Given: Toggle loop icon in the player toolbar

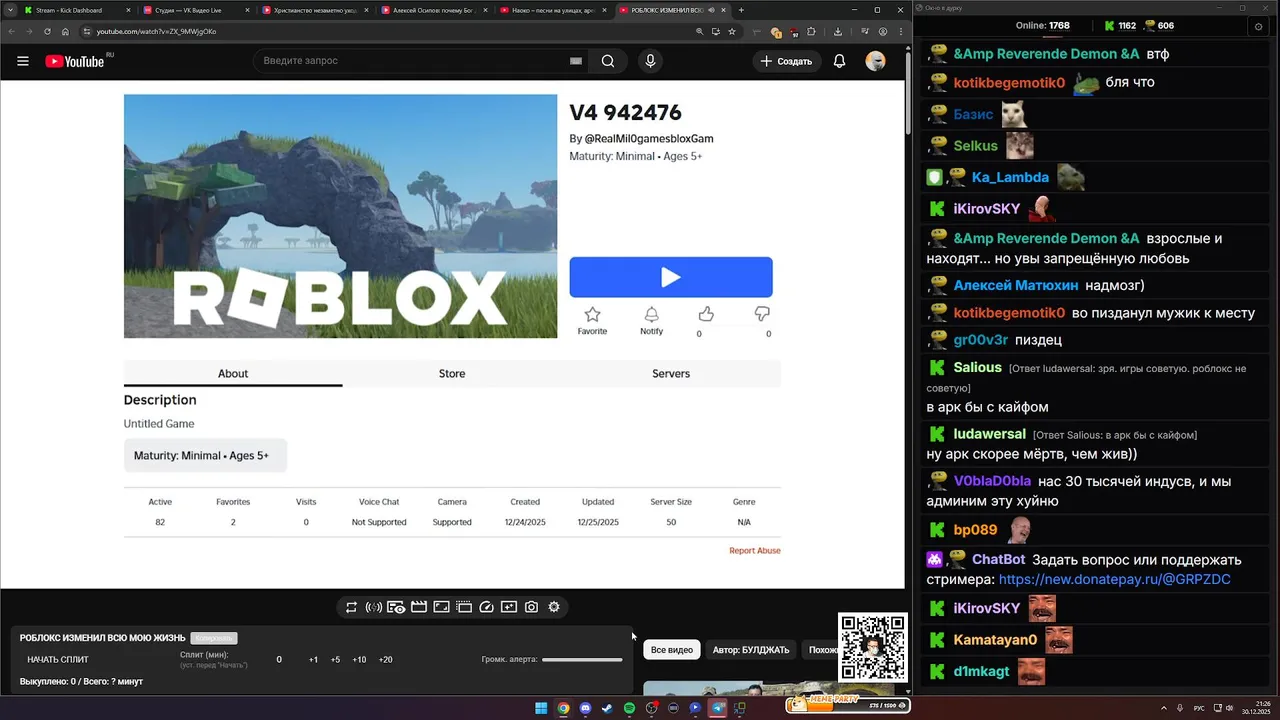Looking at the screenshot, I should click(x=351, y=607).
